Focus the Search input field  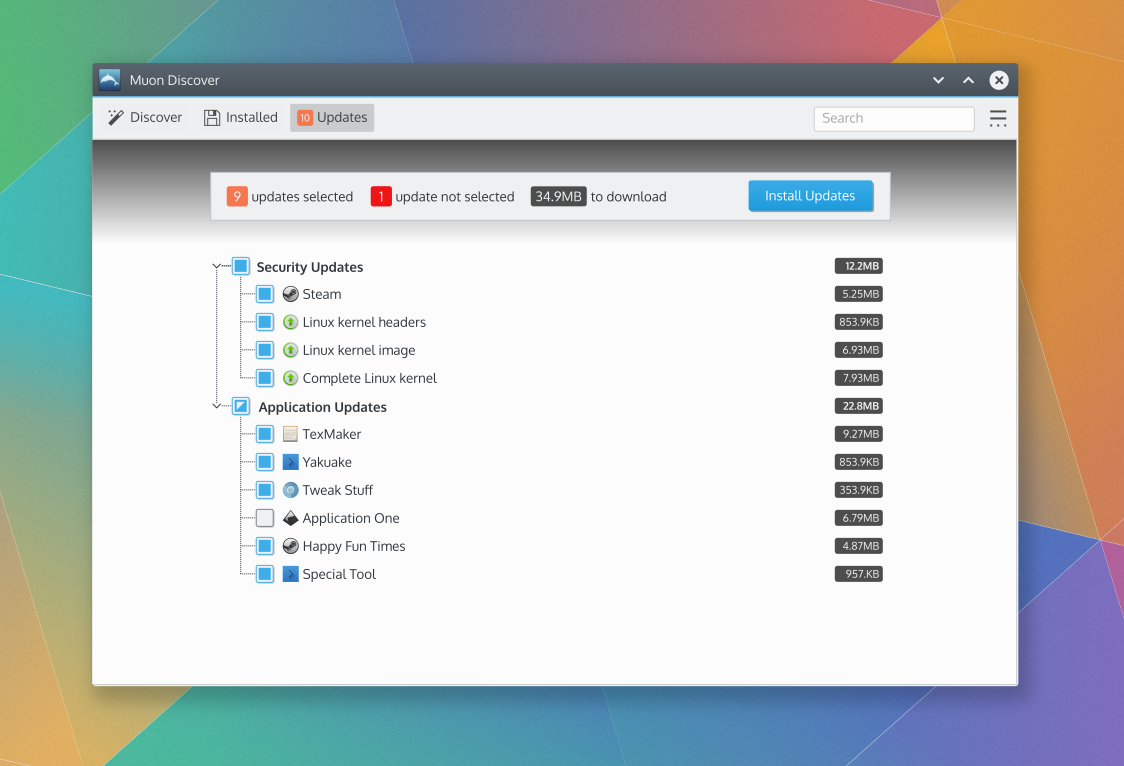coord(893,118)
